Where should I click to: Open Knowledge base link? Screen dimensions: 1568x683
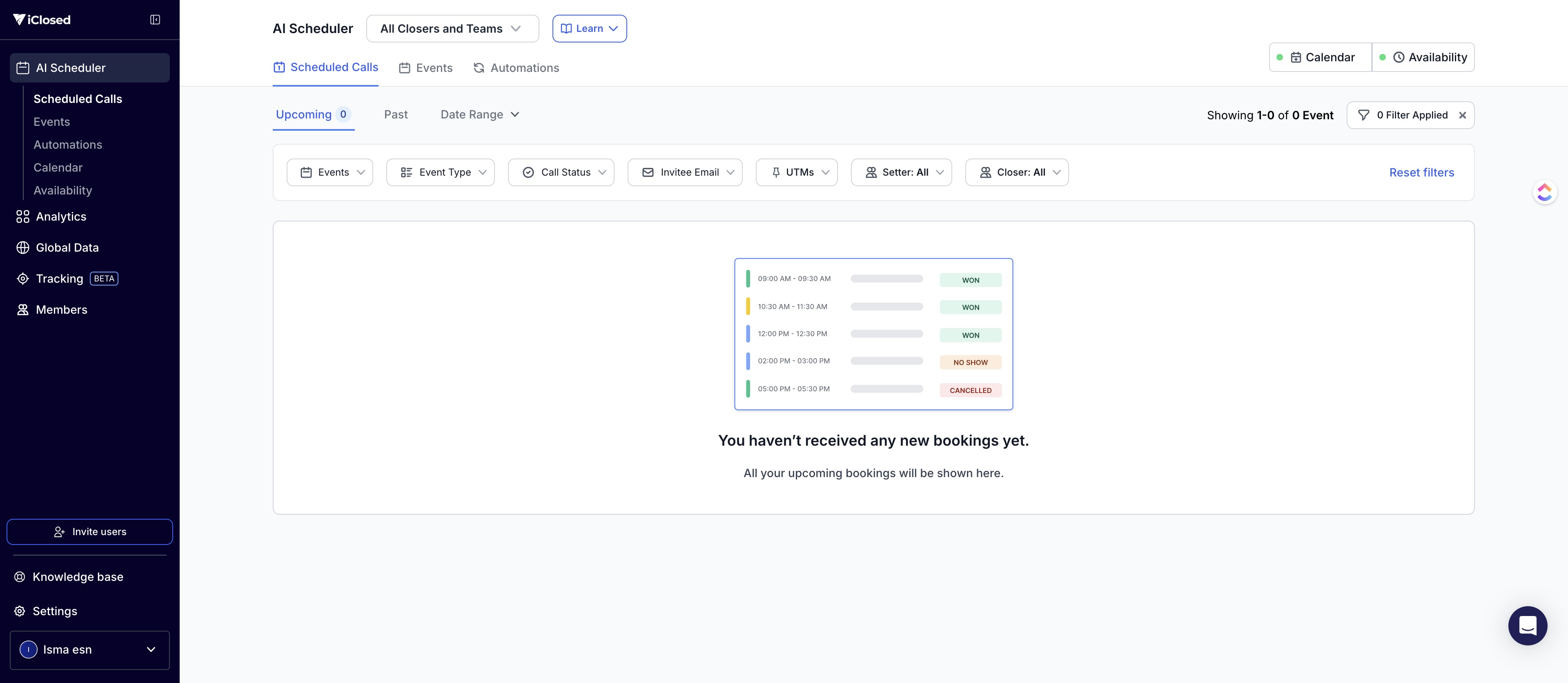(x=77, y=577)
